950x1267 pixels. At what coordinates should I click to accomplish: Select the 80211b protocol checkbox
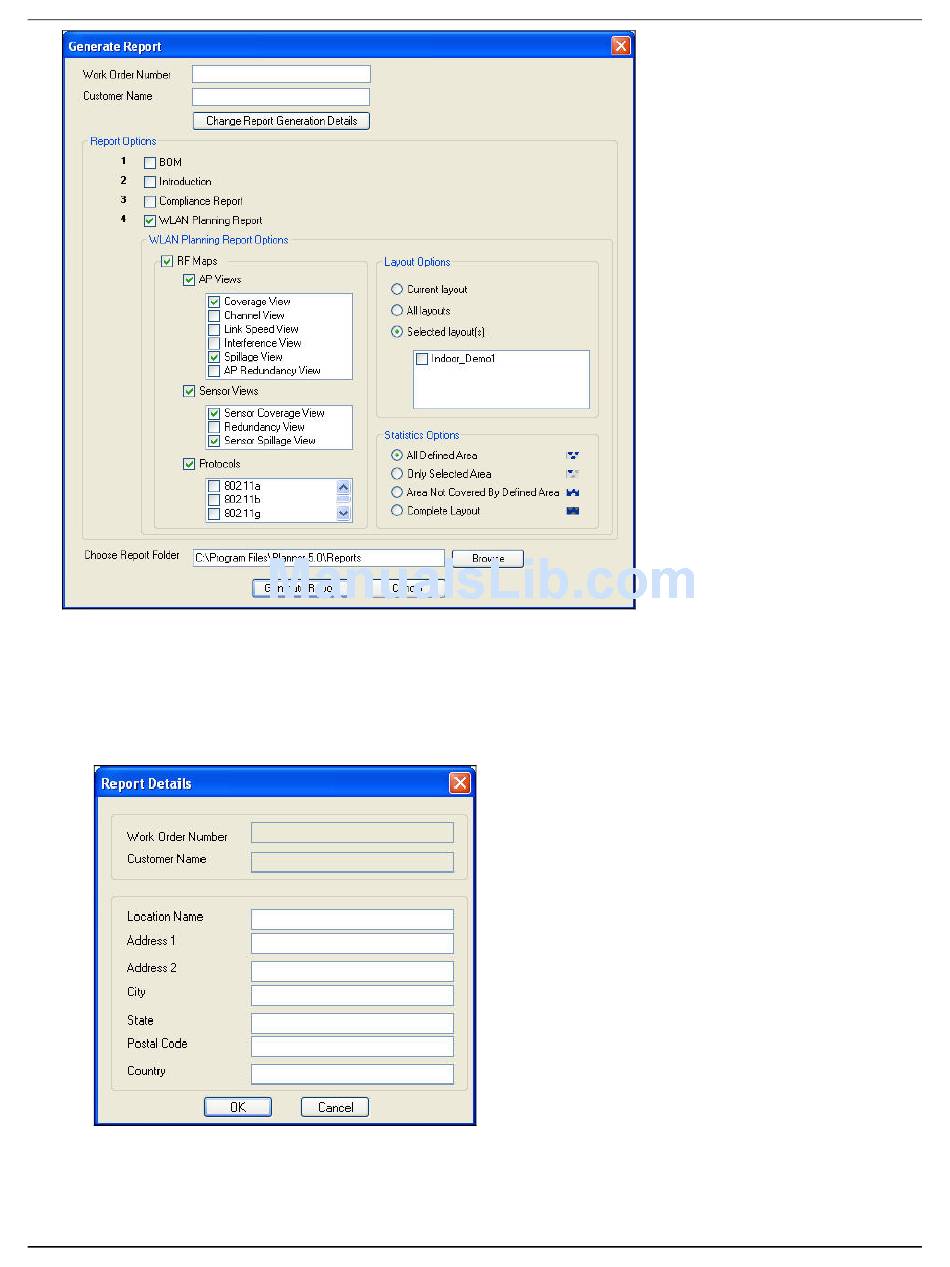[214, 500]
